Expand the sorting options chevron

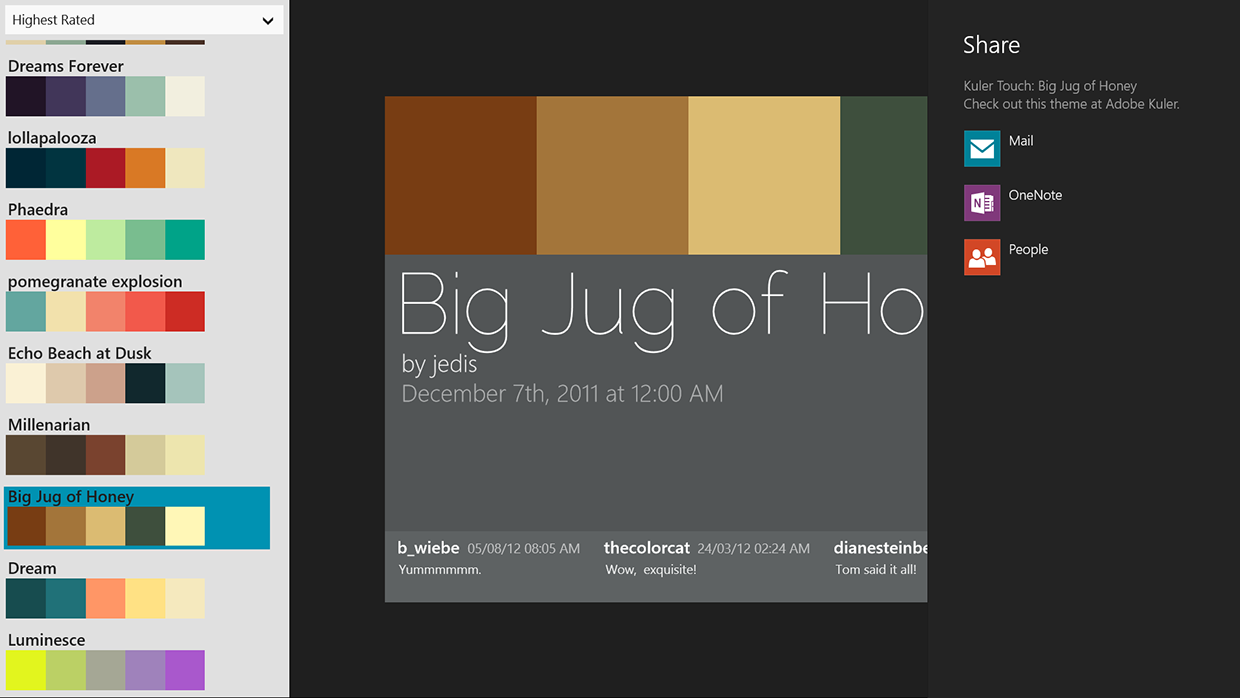(267, 19)
